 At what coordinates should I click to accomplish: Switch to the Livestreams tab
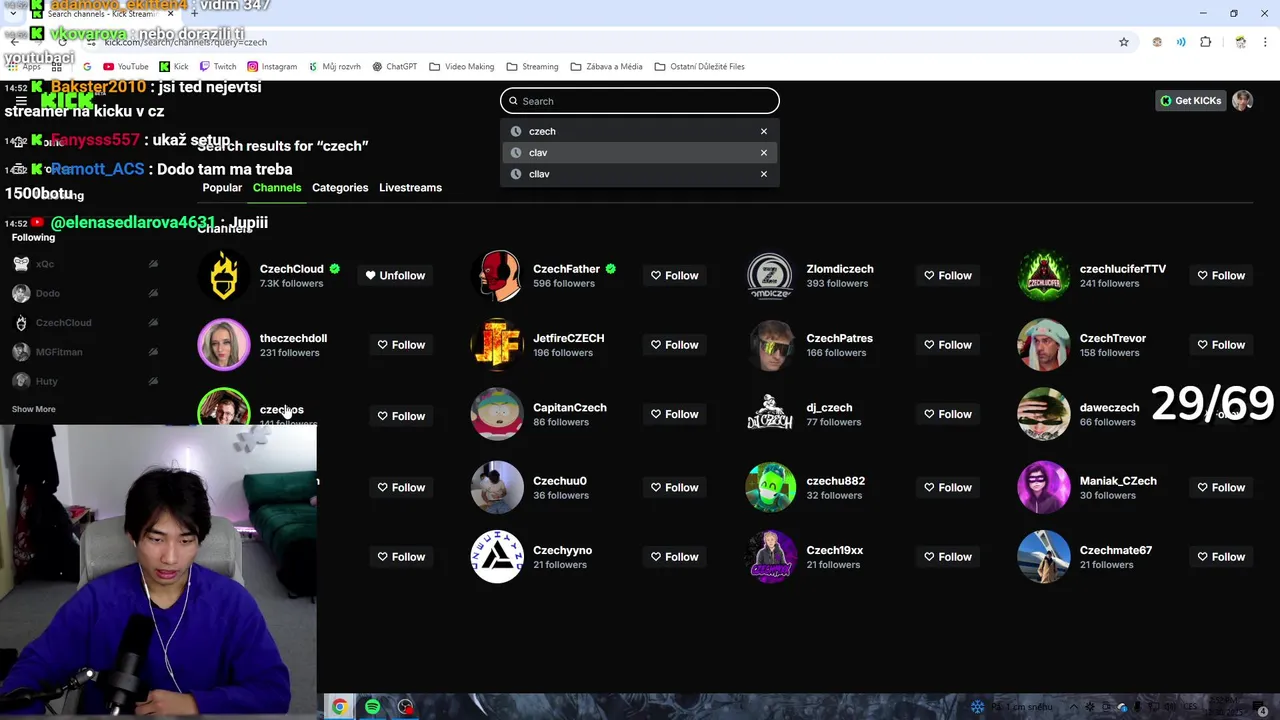click(410, 188)
